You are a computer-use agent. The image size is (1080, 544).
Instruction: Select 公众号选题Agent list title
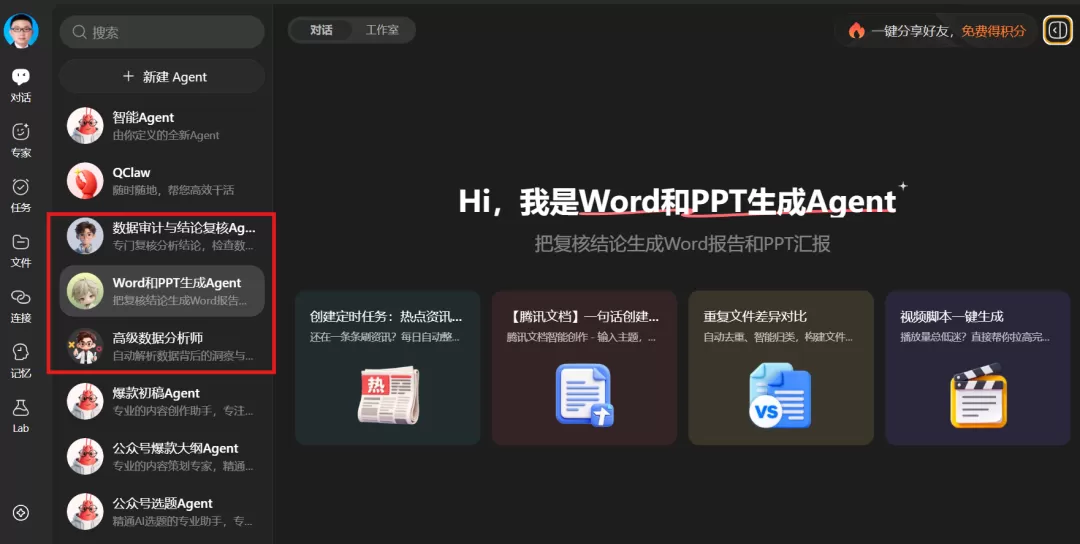[163, 503]
